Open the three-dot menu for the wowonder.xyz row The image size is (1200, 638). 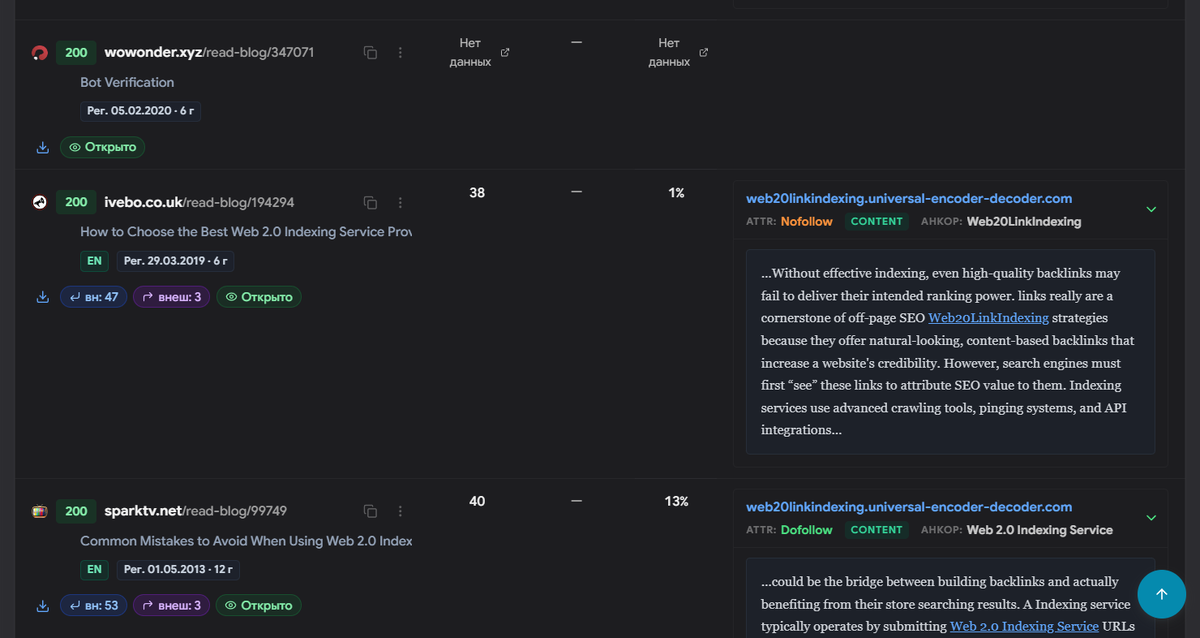400,52
